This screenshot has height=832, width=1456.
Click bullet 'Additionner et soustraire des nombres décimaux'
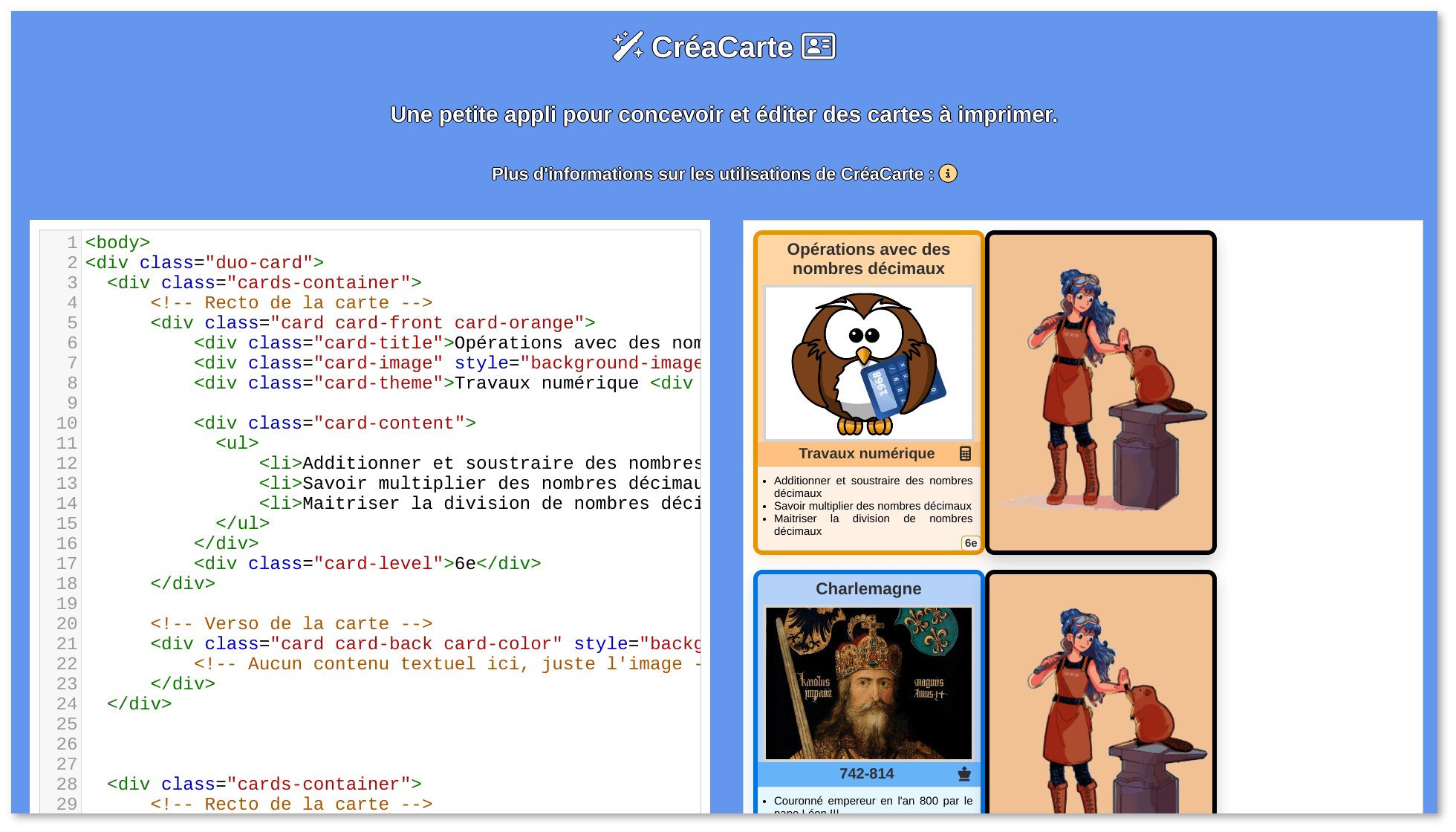(x=873, y=487)
